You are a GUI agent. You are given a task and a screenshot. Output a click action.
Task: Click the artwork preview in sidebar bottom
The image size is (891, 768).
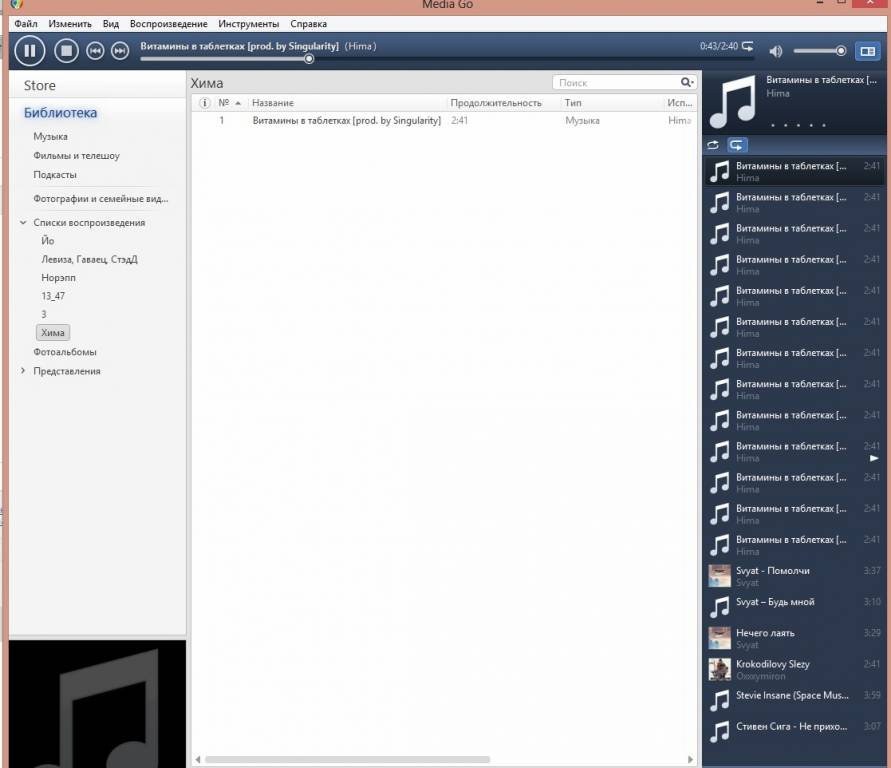click(x=97, y=704)
